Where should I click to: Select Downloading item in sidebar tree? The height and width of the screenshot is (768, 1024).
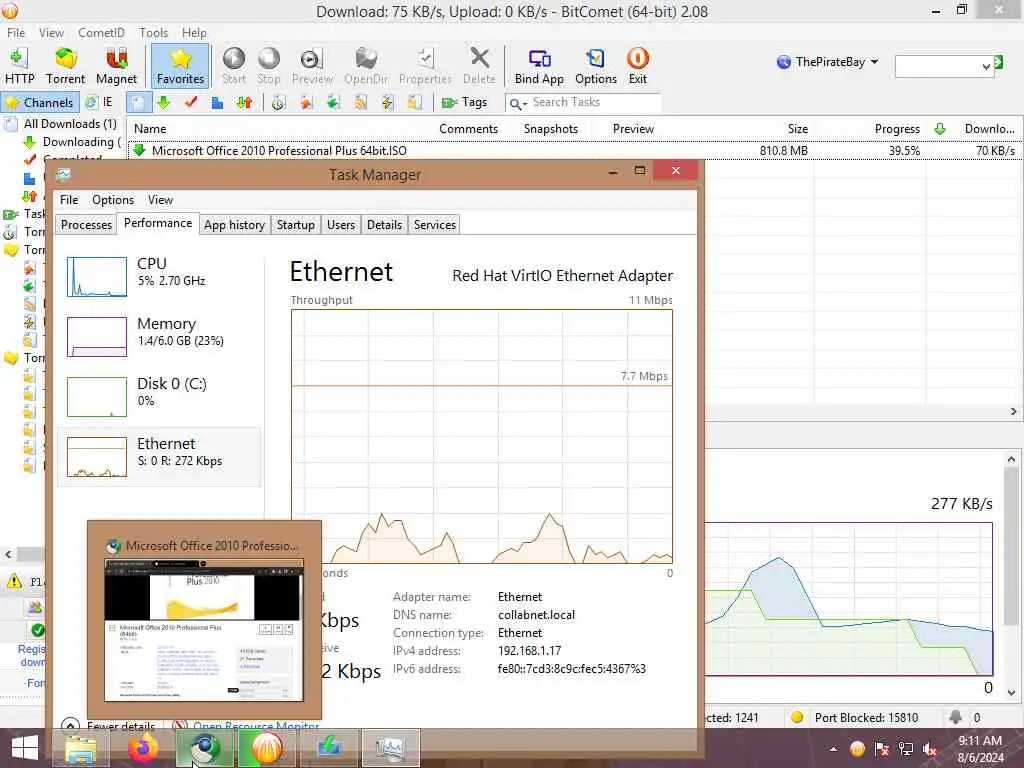click(x=72, y=142)
